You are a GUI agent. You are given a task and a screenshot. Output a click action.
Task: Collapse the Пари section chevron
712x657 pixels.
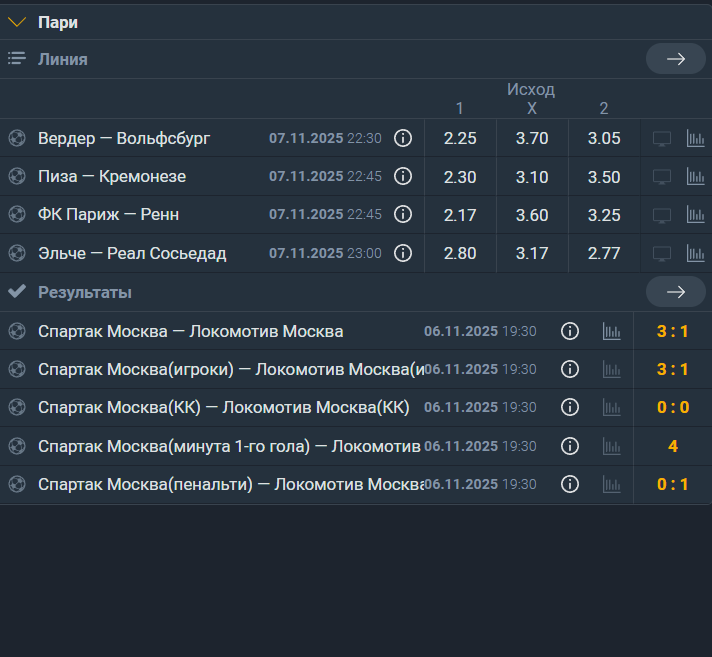pyautogui.click(x=17, y=22)
